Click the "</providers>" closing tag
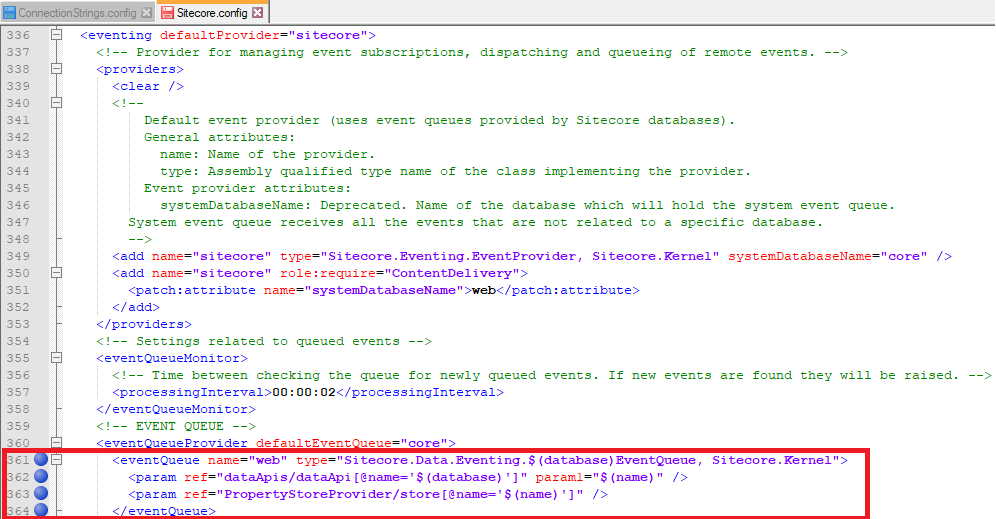This screenshot has width=996, height=519. pyautogui.click(x=144, y=324)
